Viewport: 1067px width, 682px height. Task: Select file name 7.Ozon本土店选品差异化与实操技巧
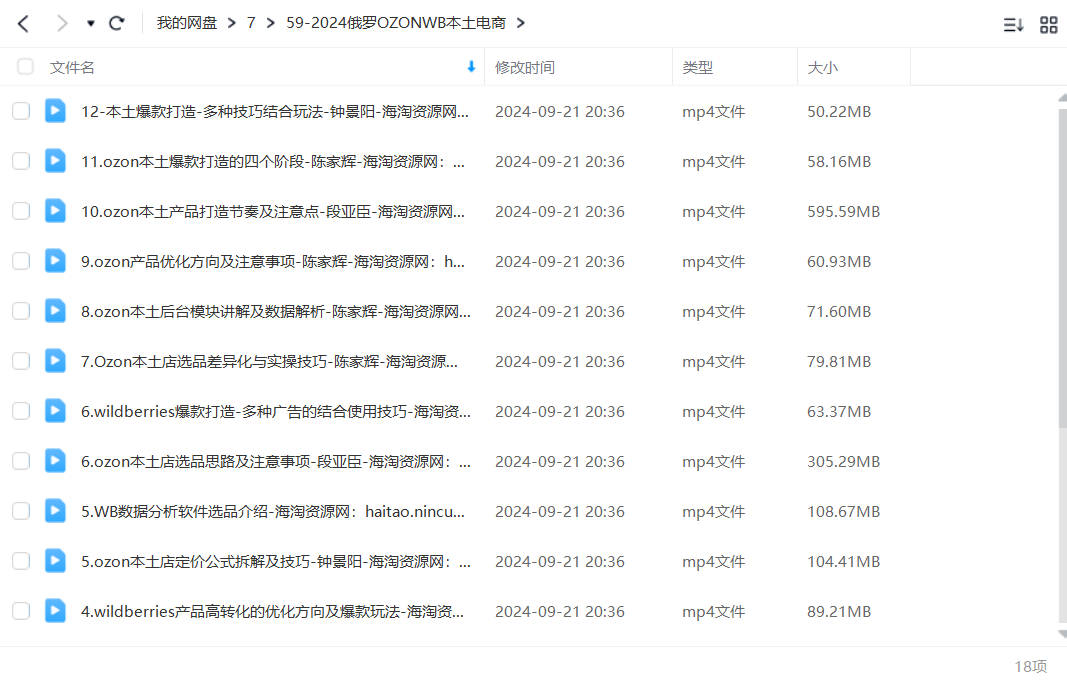point(269,361)
